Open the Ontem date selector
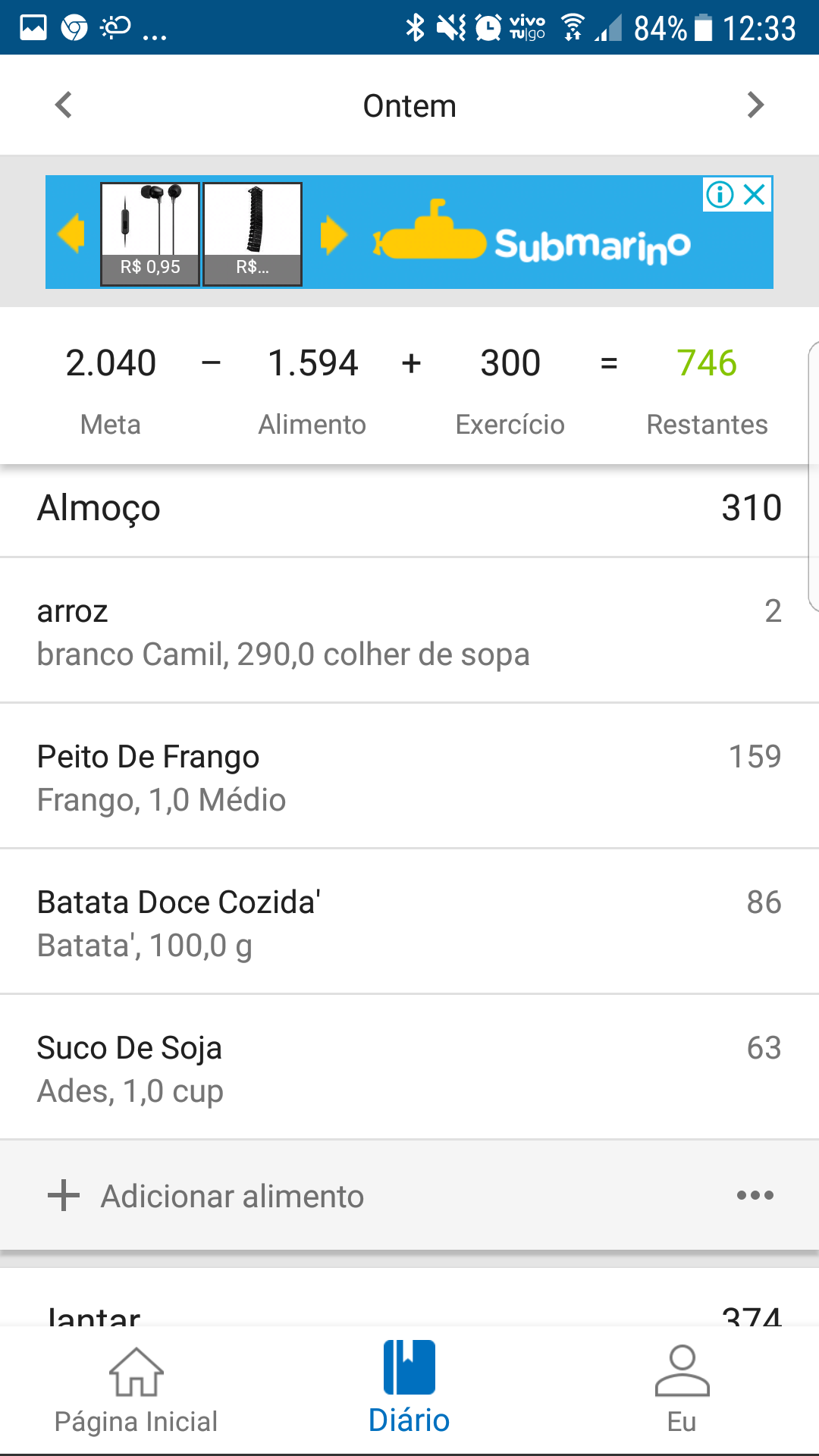Viewport: 819px width, 1456px height. point(409,106)
